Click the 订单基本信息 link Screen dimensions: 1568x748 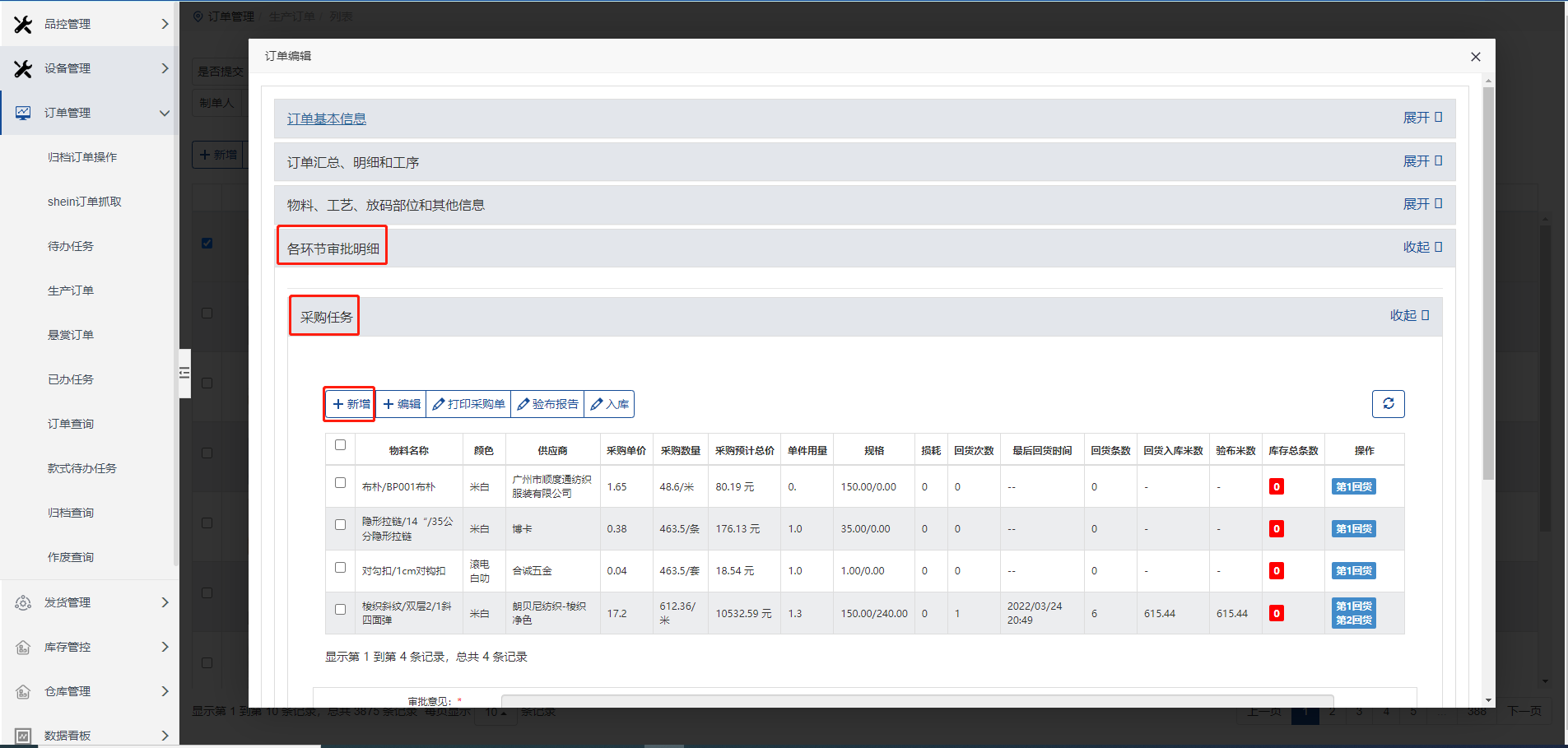pos(326,118)
